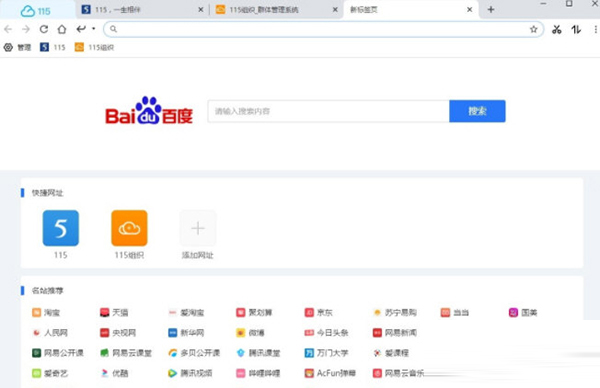
Task: Close the '115，一生相伴' tab
Action: 201,10
